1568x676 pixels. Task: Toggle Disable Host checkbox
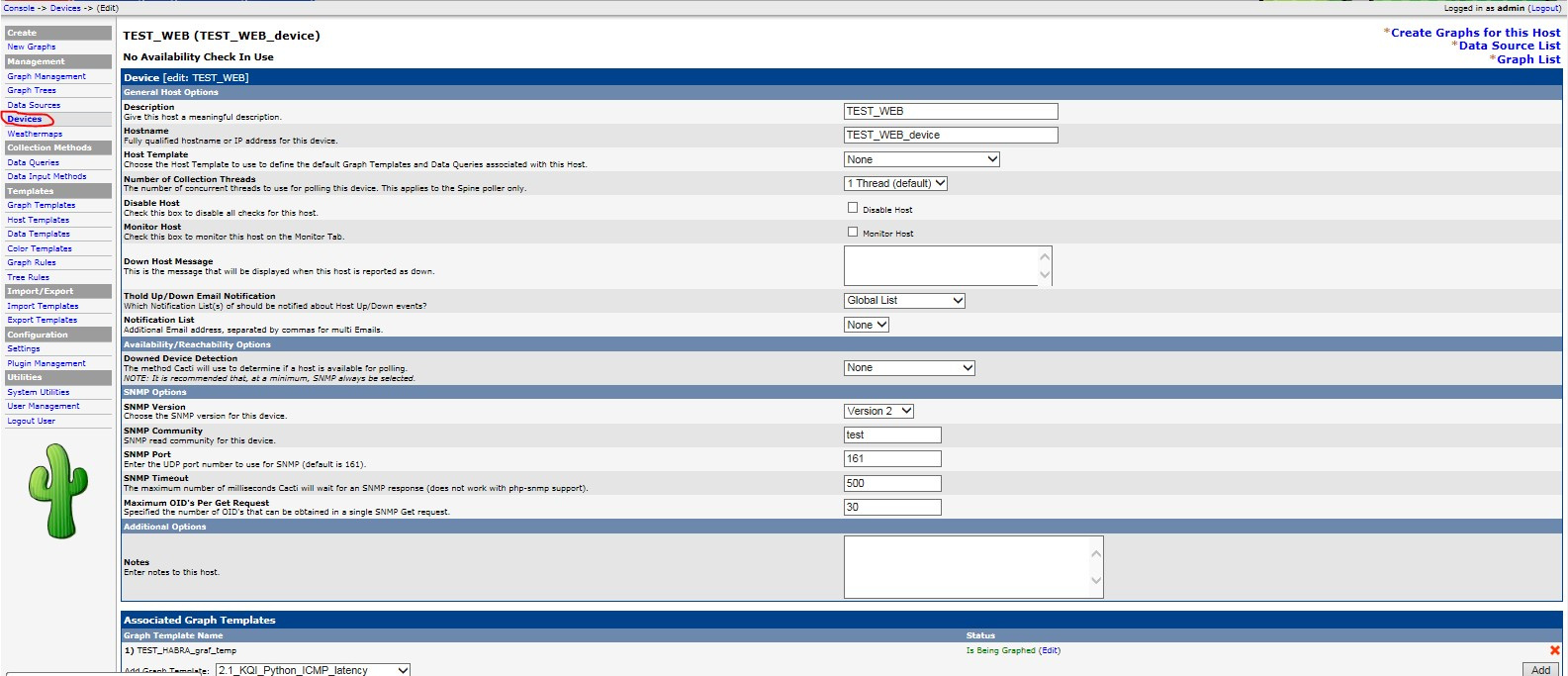[853, 208]
